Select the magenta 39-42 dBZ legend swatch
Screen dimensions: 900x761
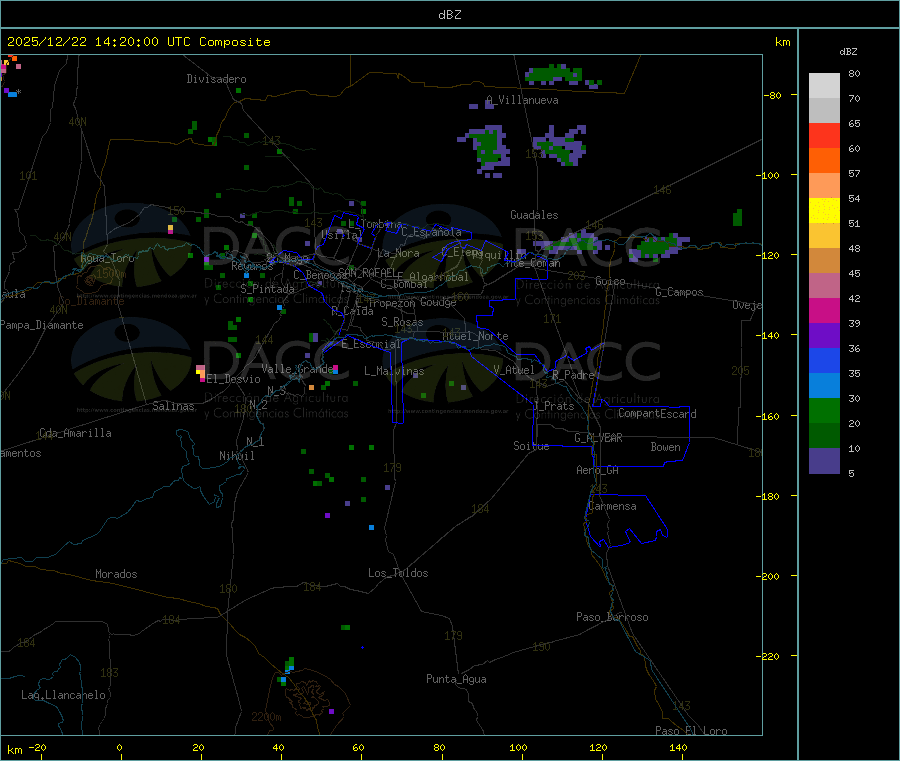click(x=824, y=310)
